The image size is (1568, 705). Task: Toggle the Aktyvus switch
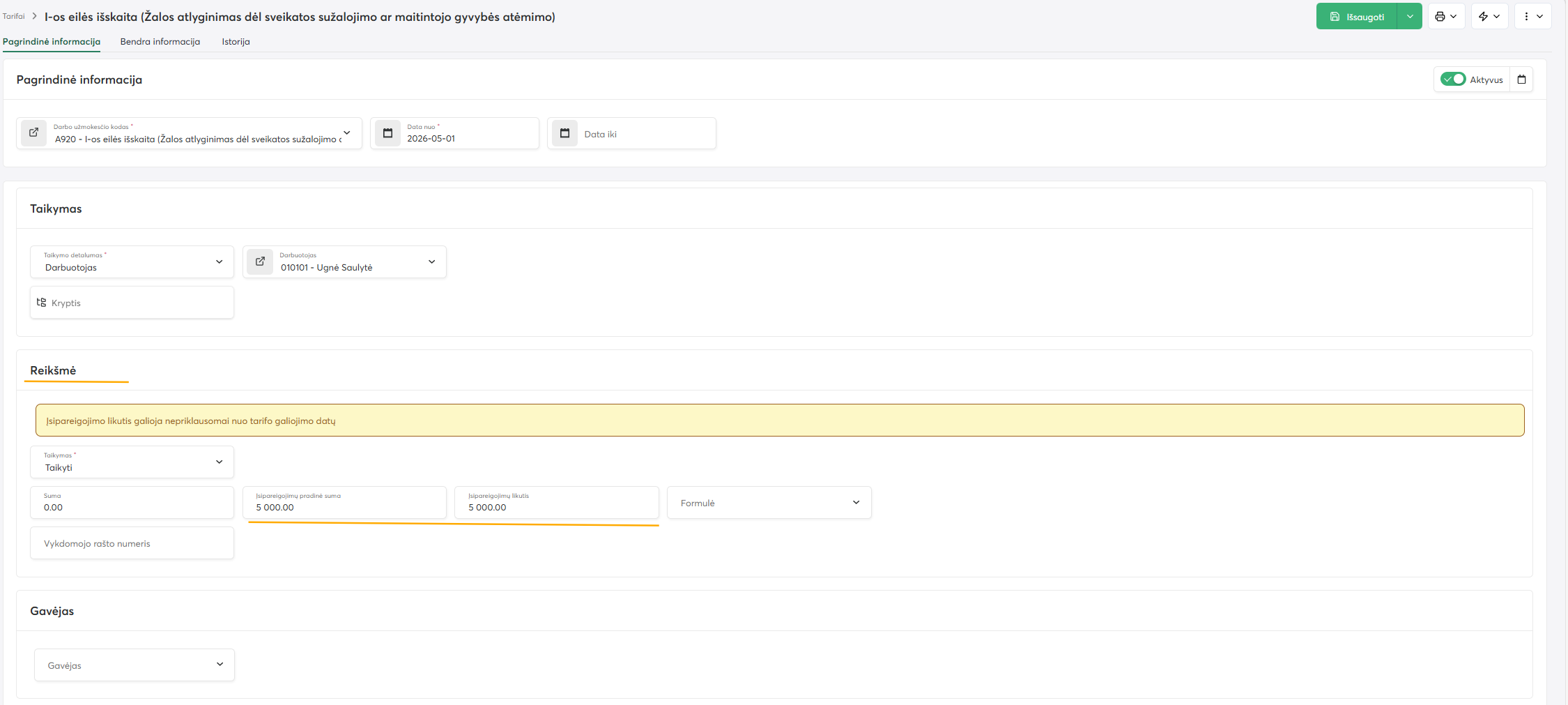click(1453, 79)
